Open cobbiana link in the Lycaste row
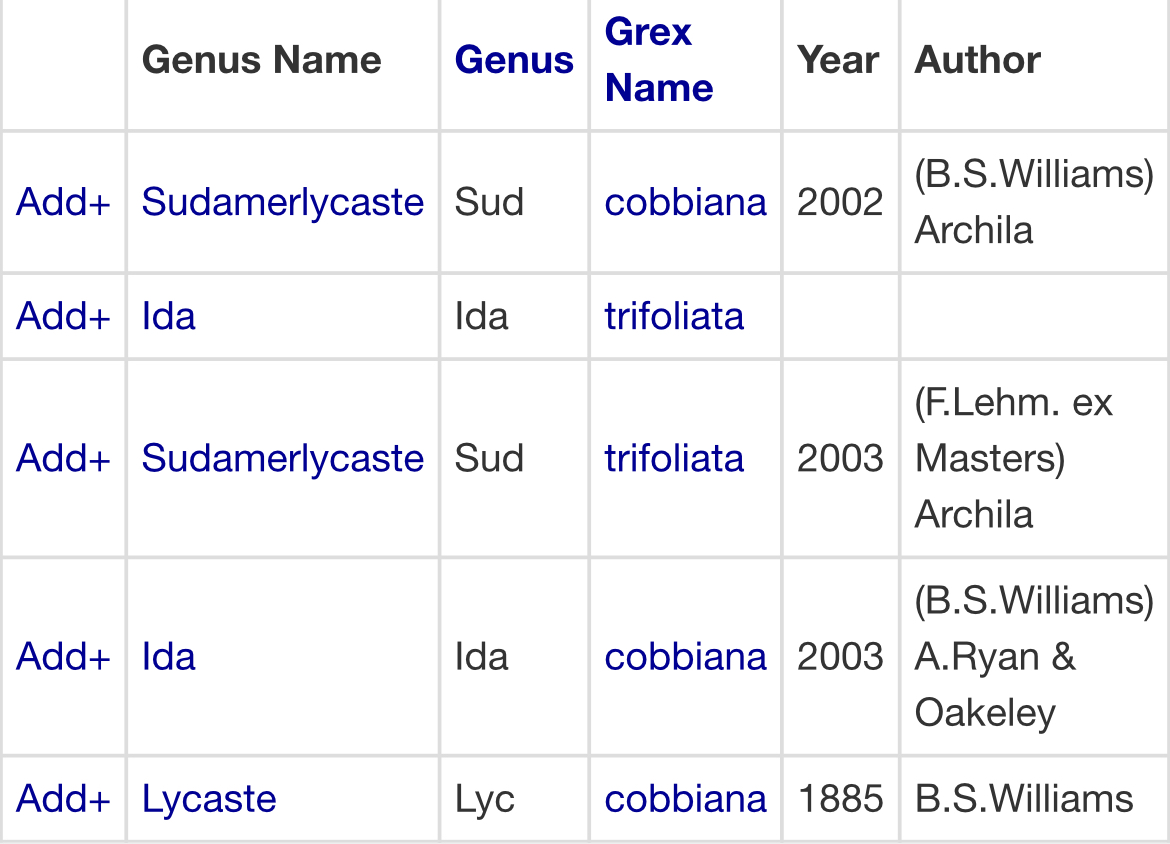Screen dimensions: 1170x844 point(685,799)
